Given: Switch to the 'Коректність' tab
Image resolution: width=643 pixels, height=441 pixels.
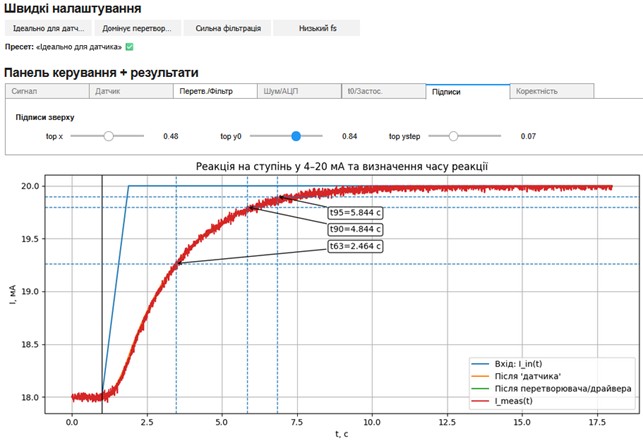Looking at the screenshot, I should pyautogui.click(x=551, y=91).
